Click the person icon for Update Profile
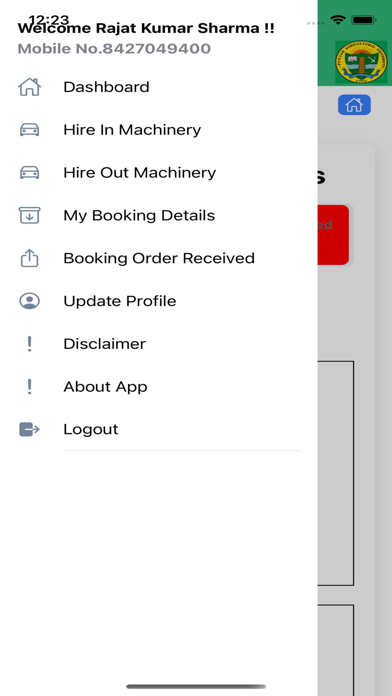 (x=29, y=301)
